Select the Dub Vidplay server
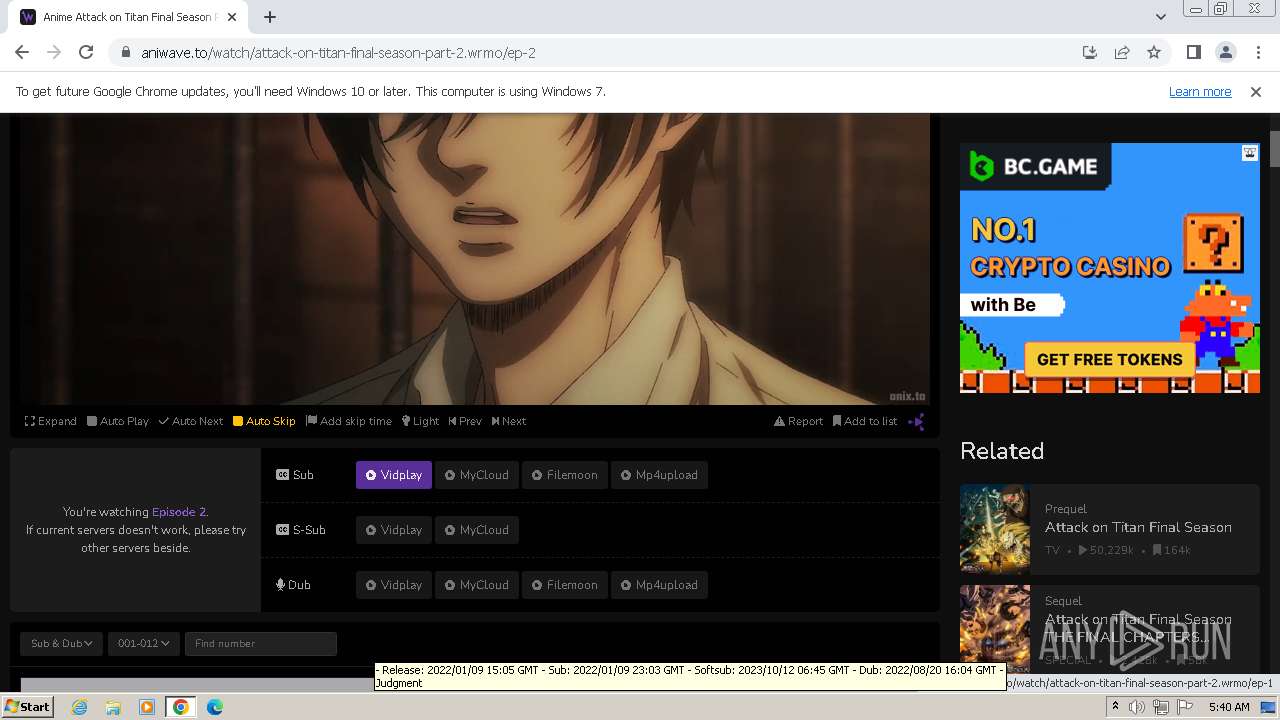1280x720 pixels. point(394,585)
